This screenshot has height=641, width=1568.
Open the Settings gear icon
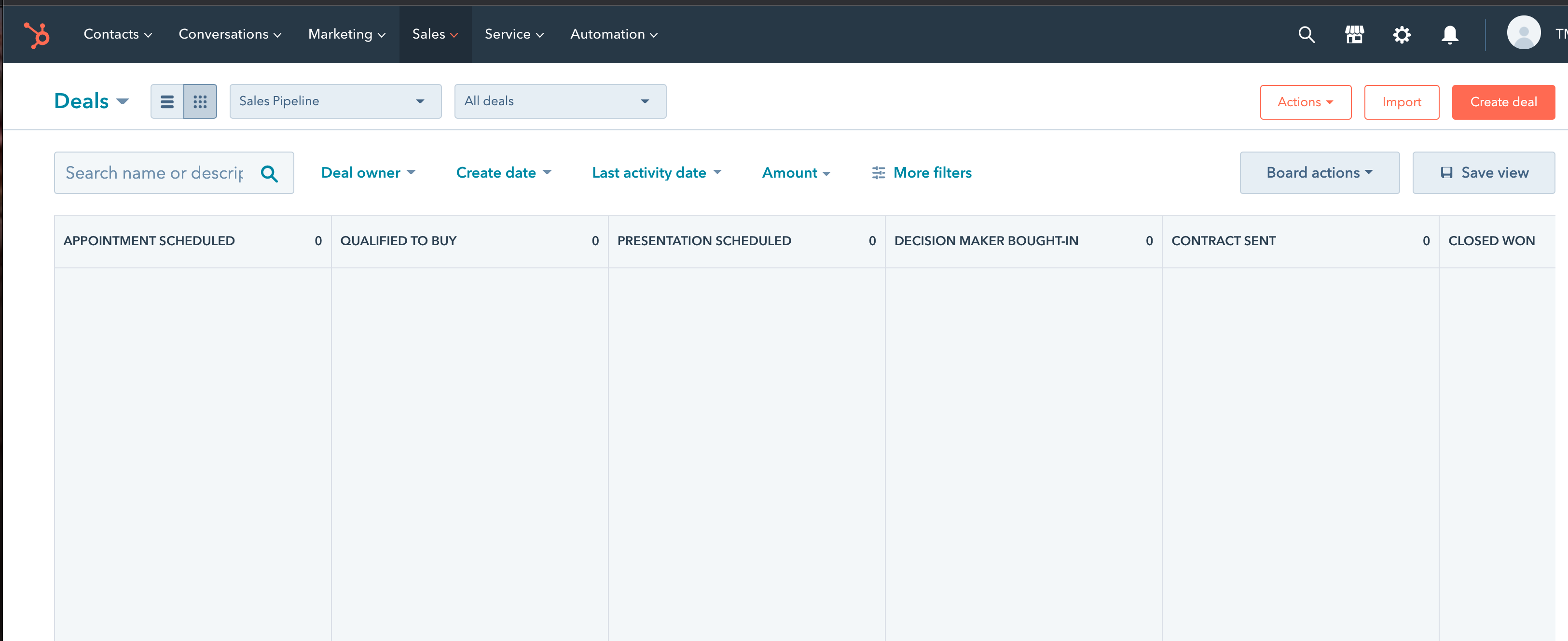1401,34
